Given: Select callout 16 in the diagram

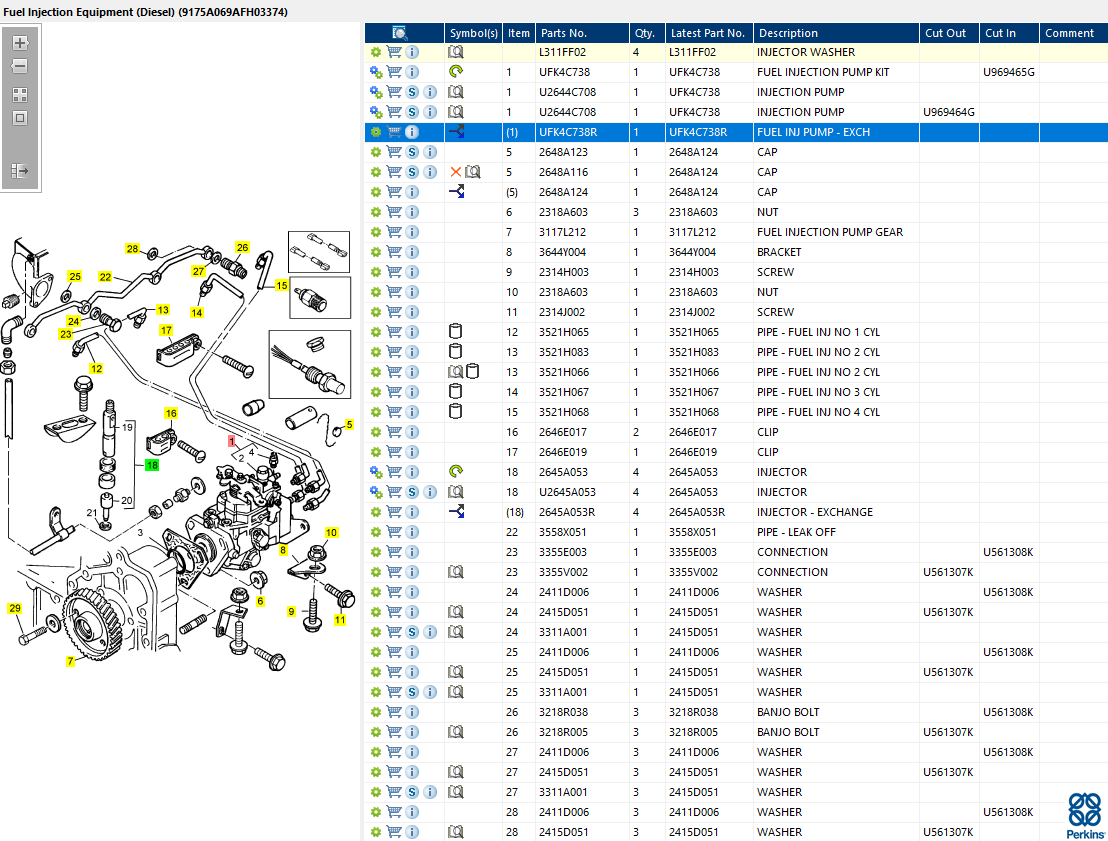Looking at the screenshot, I should click(x=171, y=413).
